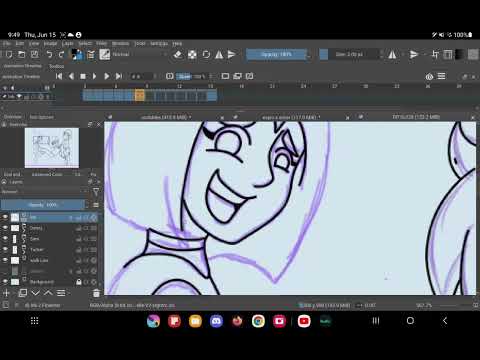480x360 pixels.
Task: Add a new layer
Action: [x=6, y=293]
